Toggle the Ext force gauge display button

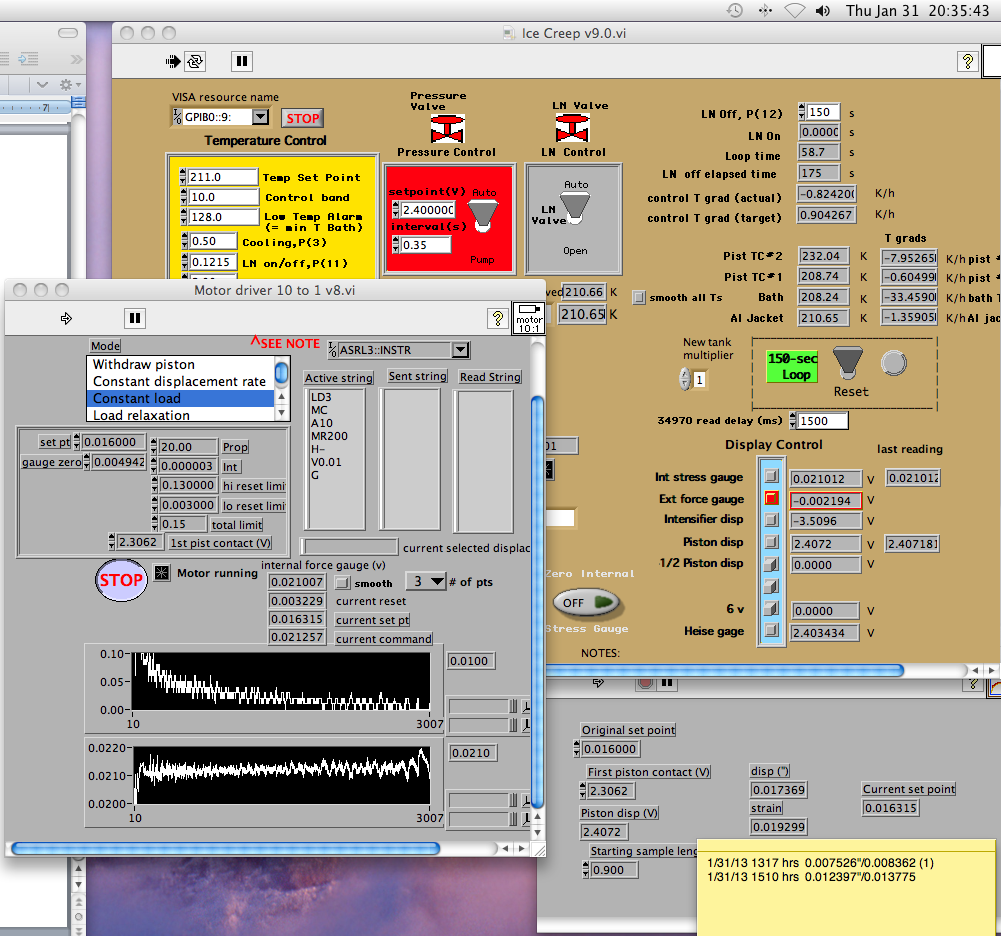click(x=772, y=499)
